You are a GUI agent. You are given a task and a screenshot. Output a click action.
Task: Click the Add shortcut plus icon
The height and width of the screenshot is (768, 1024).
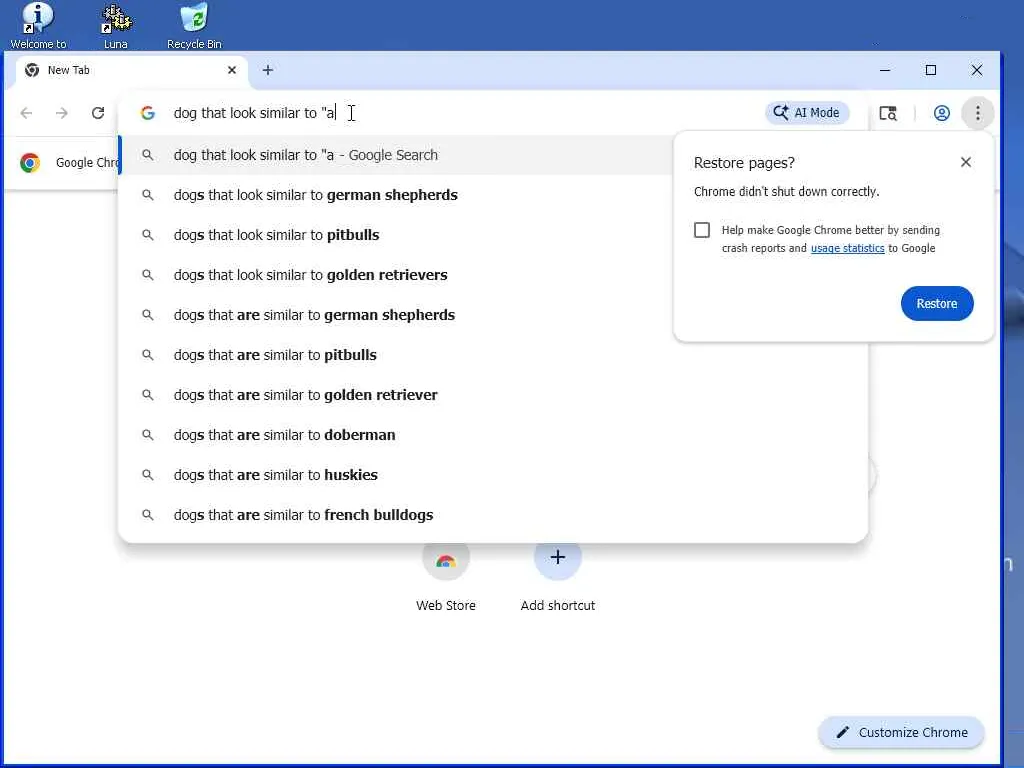point(558,558)
